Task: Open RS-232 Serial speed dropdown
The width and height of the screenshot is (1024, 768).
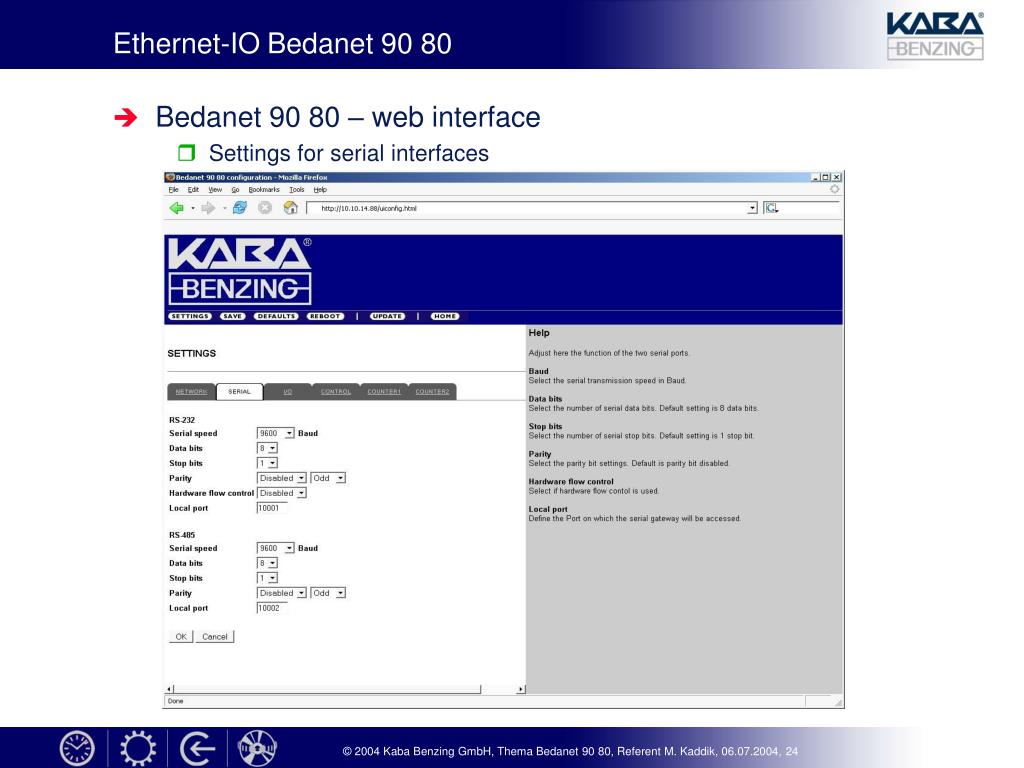Action: coord(289,433)
